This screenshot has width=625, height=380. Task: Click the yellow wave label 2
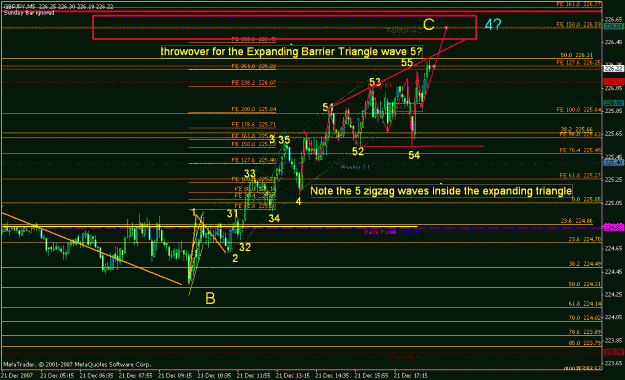pos(235,258)
